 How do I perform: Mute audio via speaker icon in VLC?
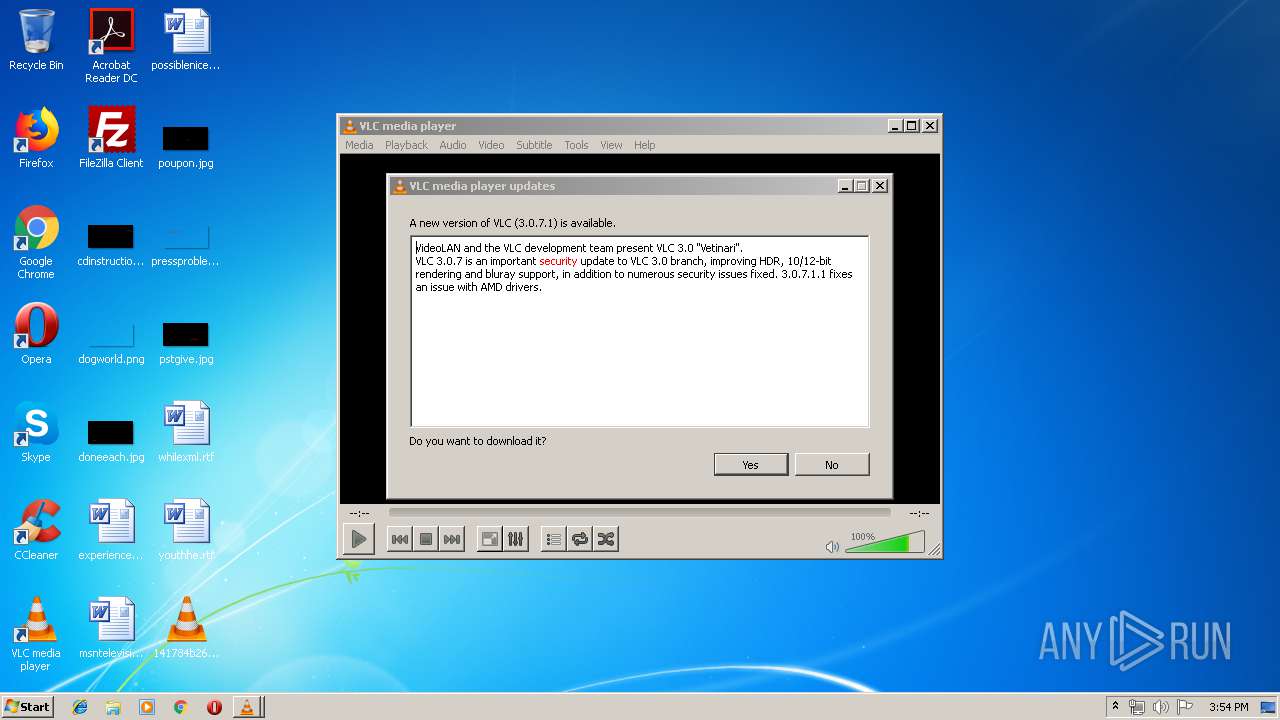pyautogui.click(x=832, y=547)
